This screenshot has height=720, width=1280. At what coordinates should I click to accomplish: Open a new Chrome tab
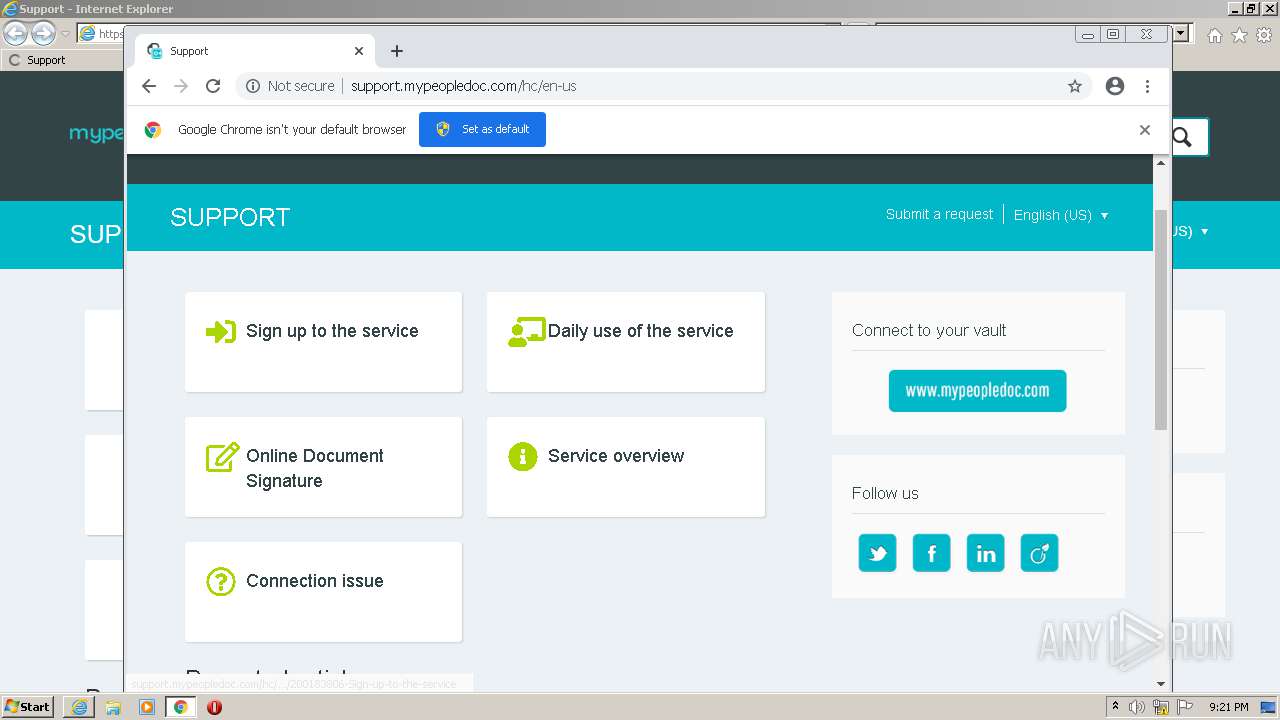[x=397, y=51]
